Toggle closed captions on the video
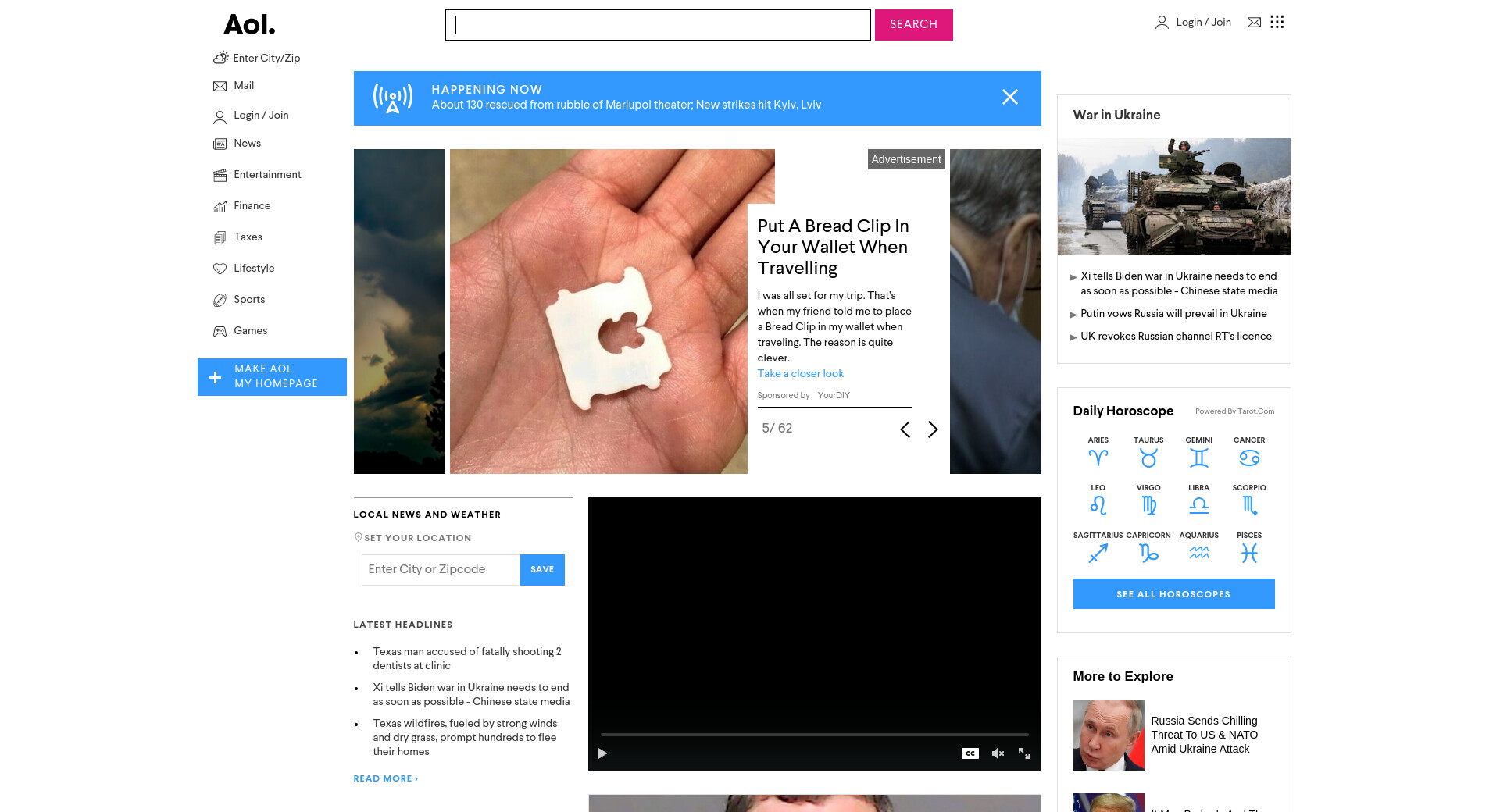This screenshot has height=812, width=1500. [970, 753]
